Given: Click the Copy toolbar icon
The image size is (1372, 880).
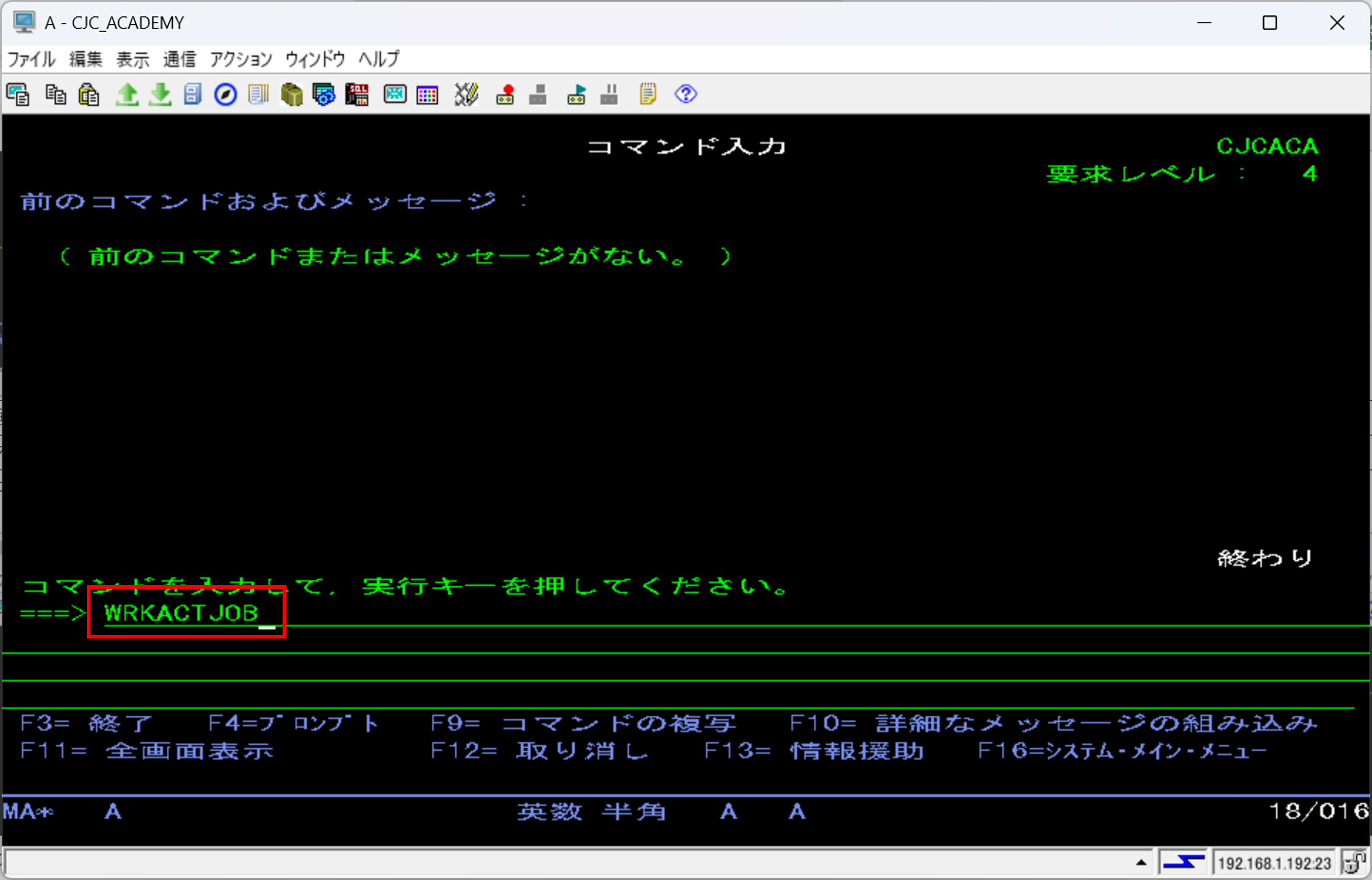Looking at the screenshot, I should coord(55,94).
